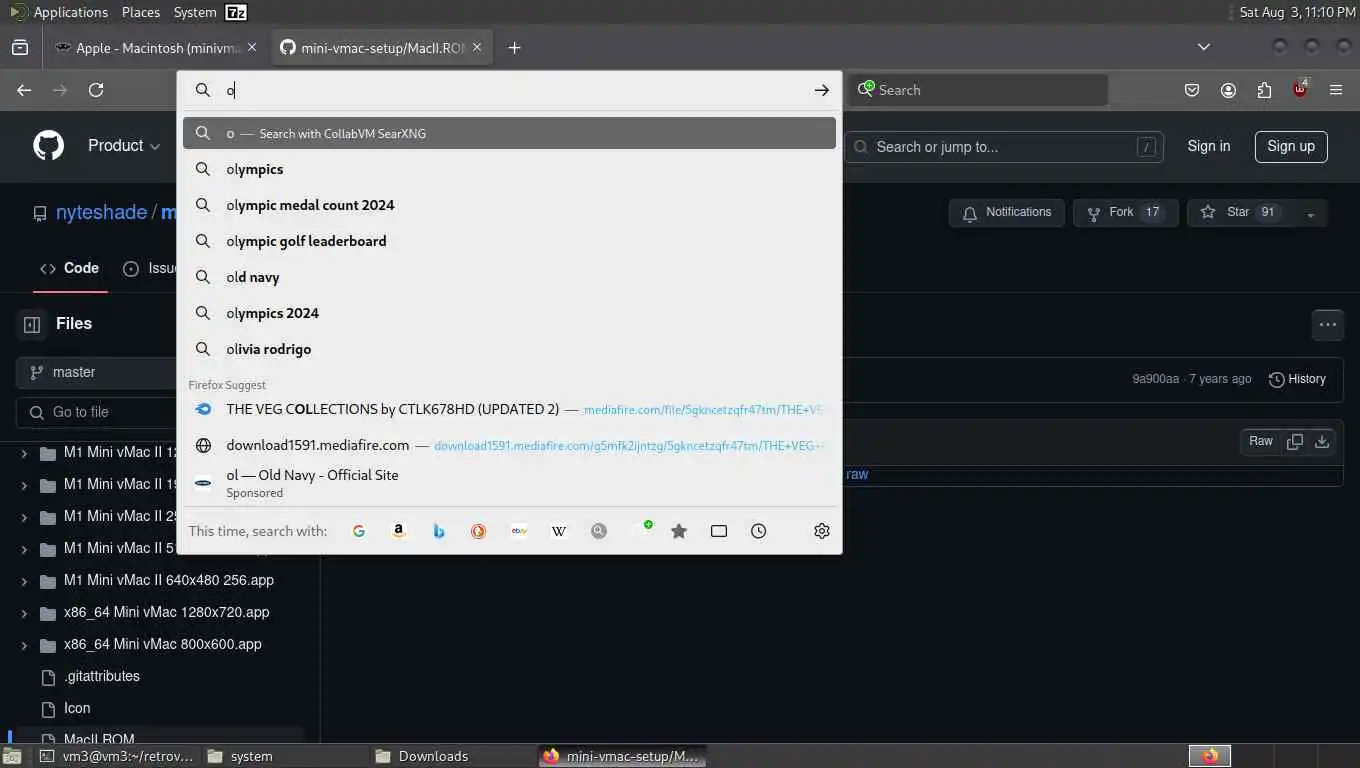This screenshot has width=1360, height=768.
Task: Select 'old navy' search suggestion
Action: (509, 277)
